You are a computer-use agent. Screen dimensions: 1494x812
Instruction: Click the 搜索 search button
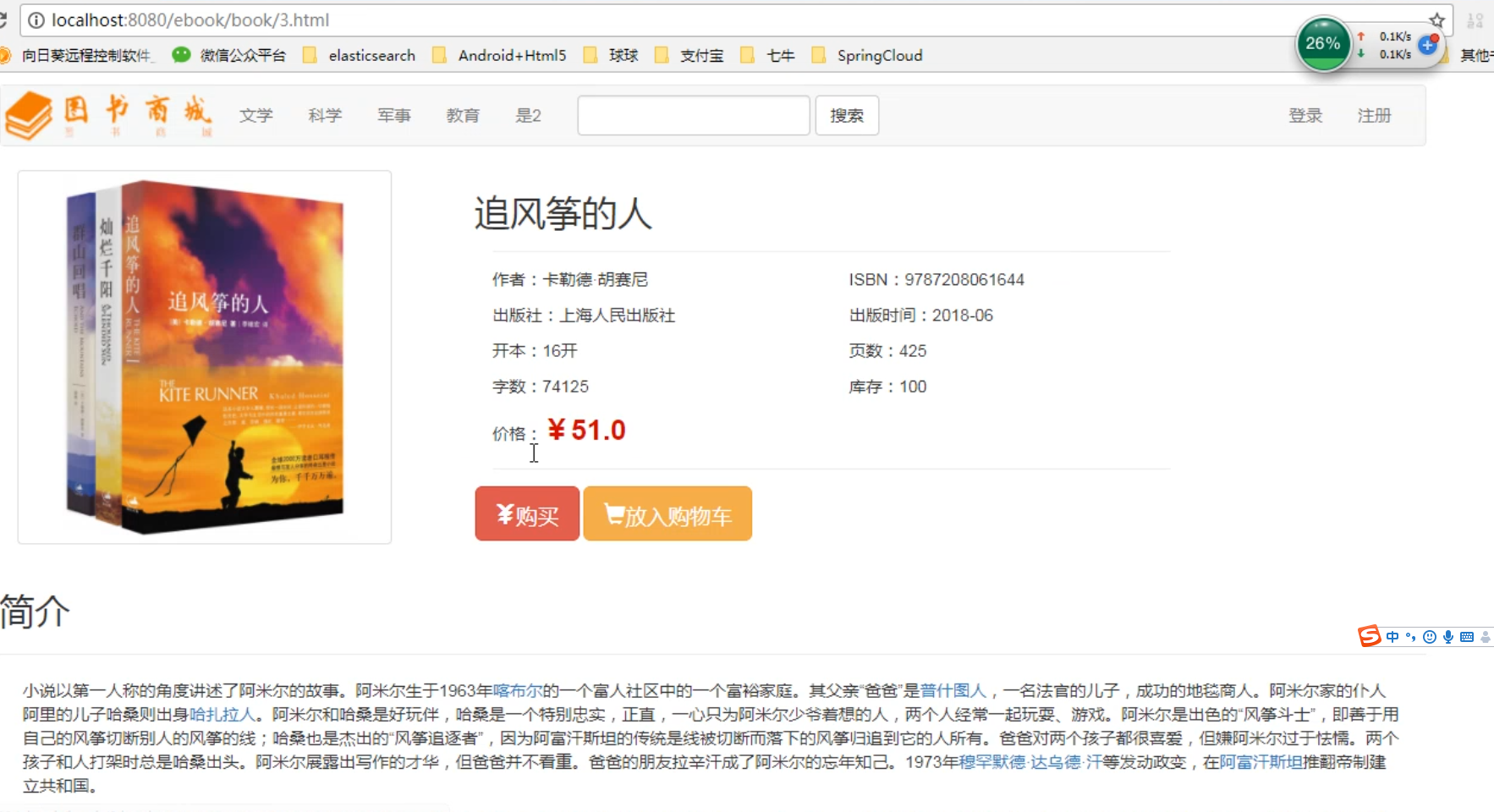847,116
